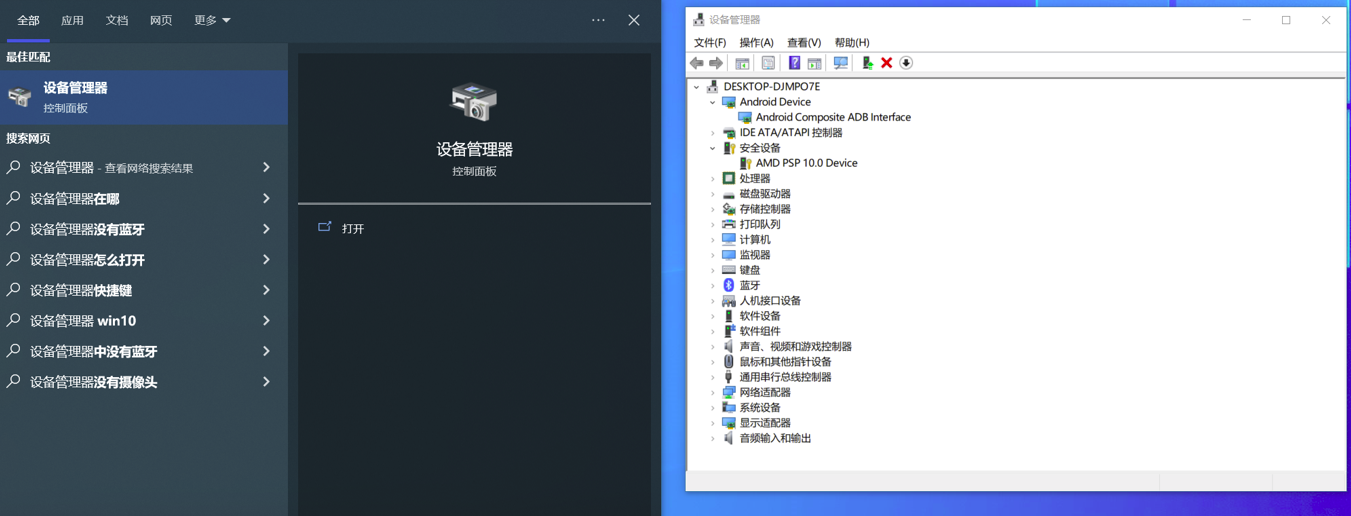Click the 磁盘驱动器 disk drive icon
This screenshot has width=1351, height=516.
click(x=729, y=194)
